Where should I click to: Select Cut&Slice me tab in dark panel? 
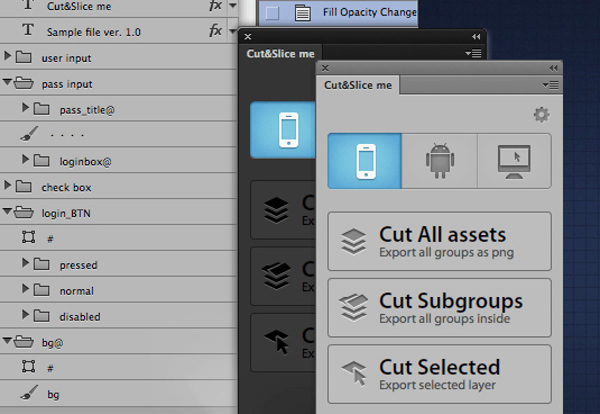[280, 54]
